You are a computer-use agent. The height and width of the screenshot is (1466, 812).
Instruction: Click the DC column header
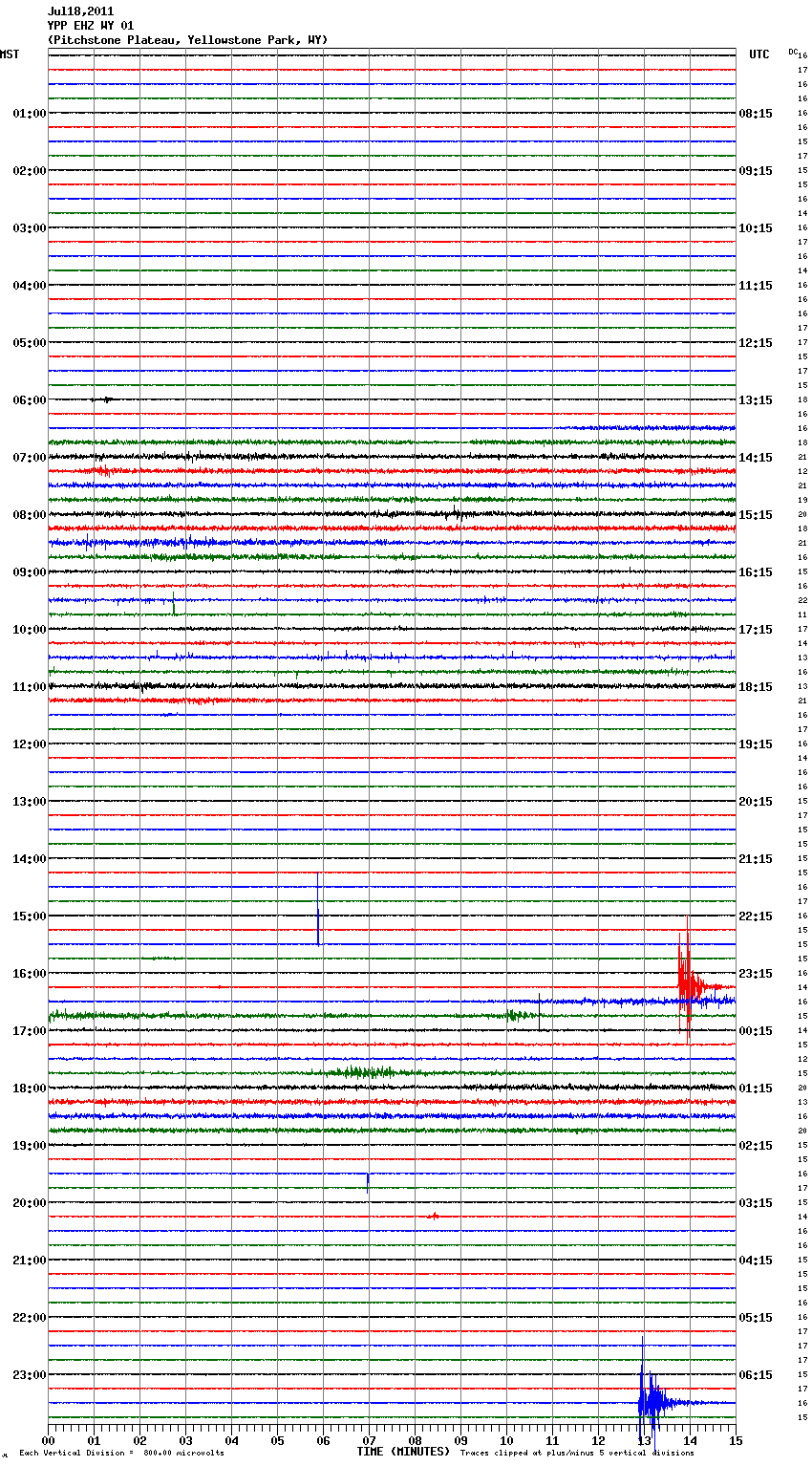coord(793,52)
